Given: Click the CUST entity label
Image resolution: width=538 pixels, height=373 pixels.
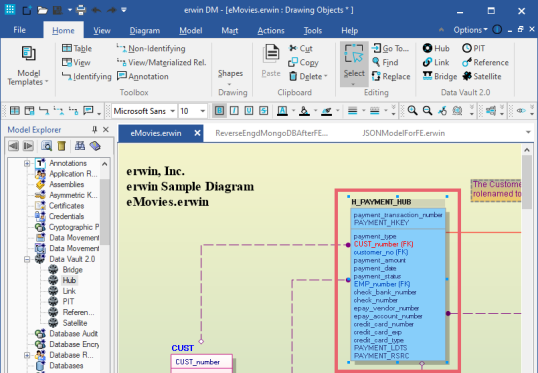Looking at the screenshot, I should pyautogui.click(x=183, y=348).
